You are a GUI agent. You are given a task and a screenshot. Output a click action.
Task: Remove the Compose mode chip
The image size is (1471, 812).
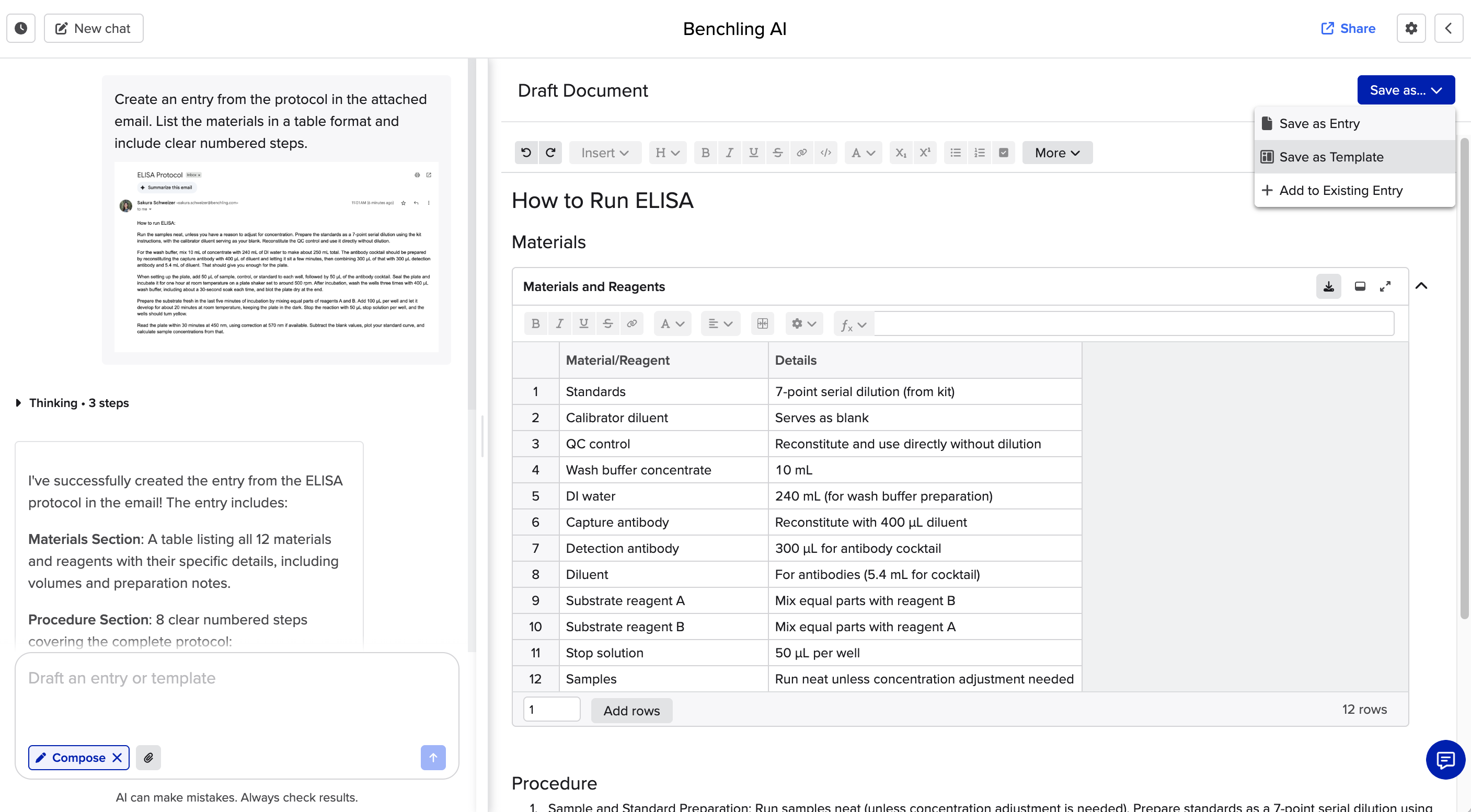click(117, 757)
